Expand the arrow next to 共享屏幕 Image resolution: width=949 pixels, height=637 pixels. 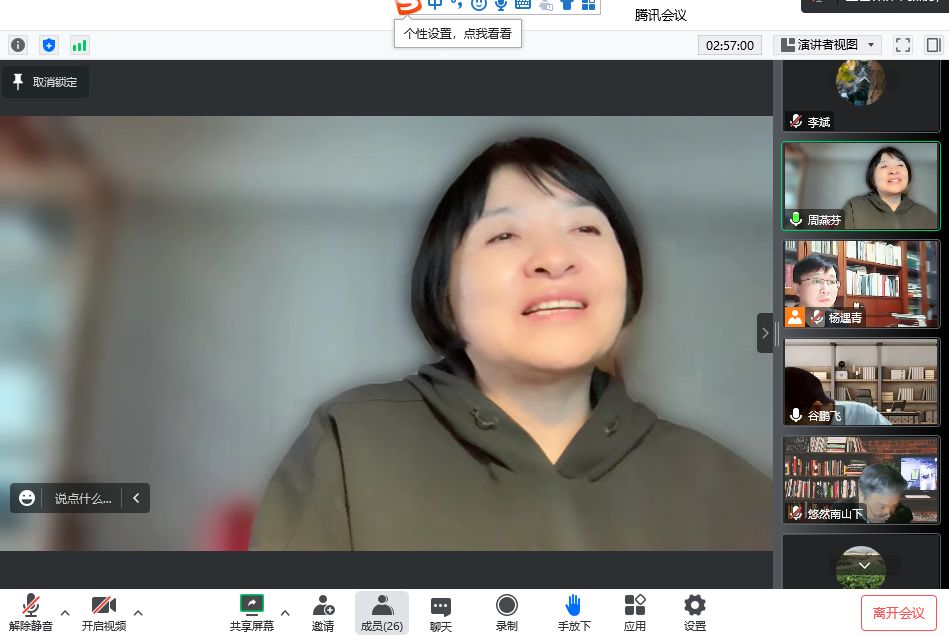[x=285, y=612]
